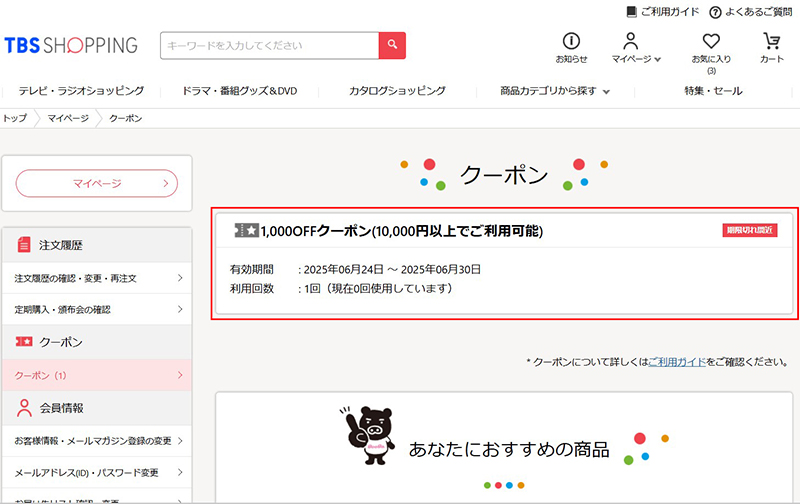The height and width of the screenshot is (504, 800).
Task: Select ドラマ・番組グッズ&DVD nav item
Action: pos(240,91)
